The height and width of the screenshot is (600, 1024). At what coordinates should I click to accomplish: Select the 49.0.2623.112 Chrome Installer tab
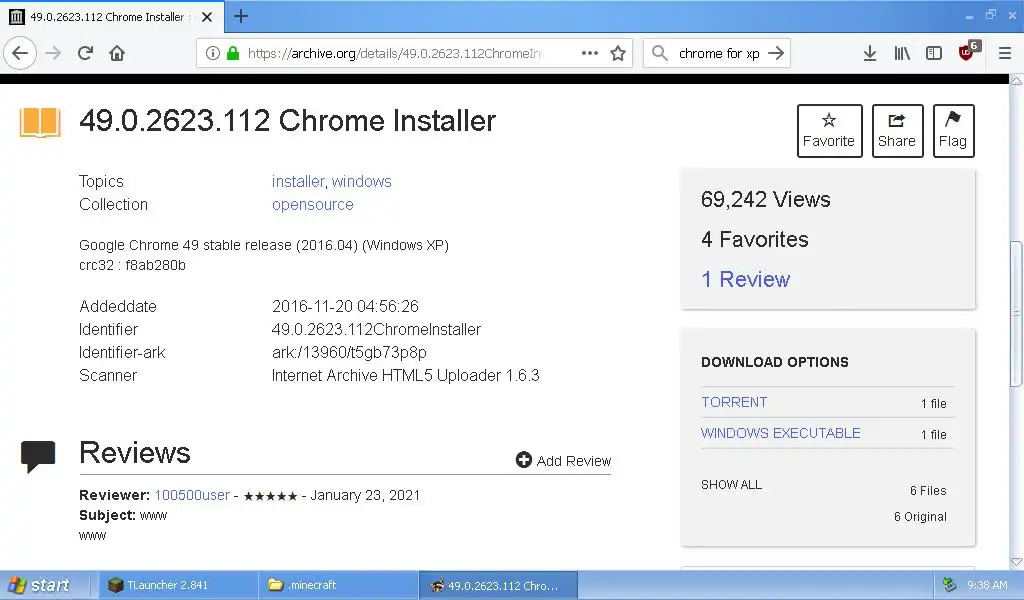coord(110,17)
